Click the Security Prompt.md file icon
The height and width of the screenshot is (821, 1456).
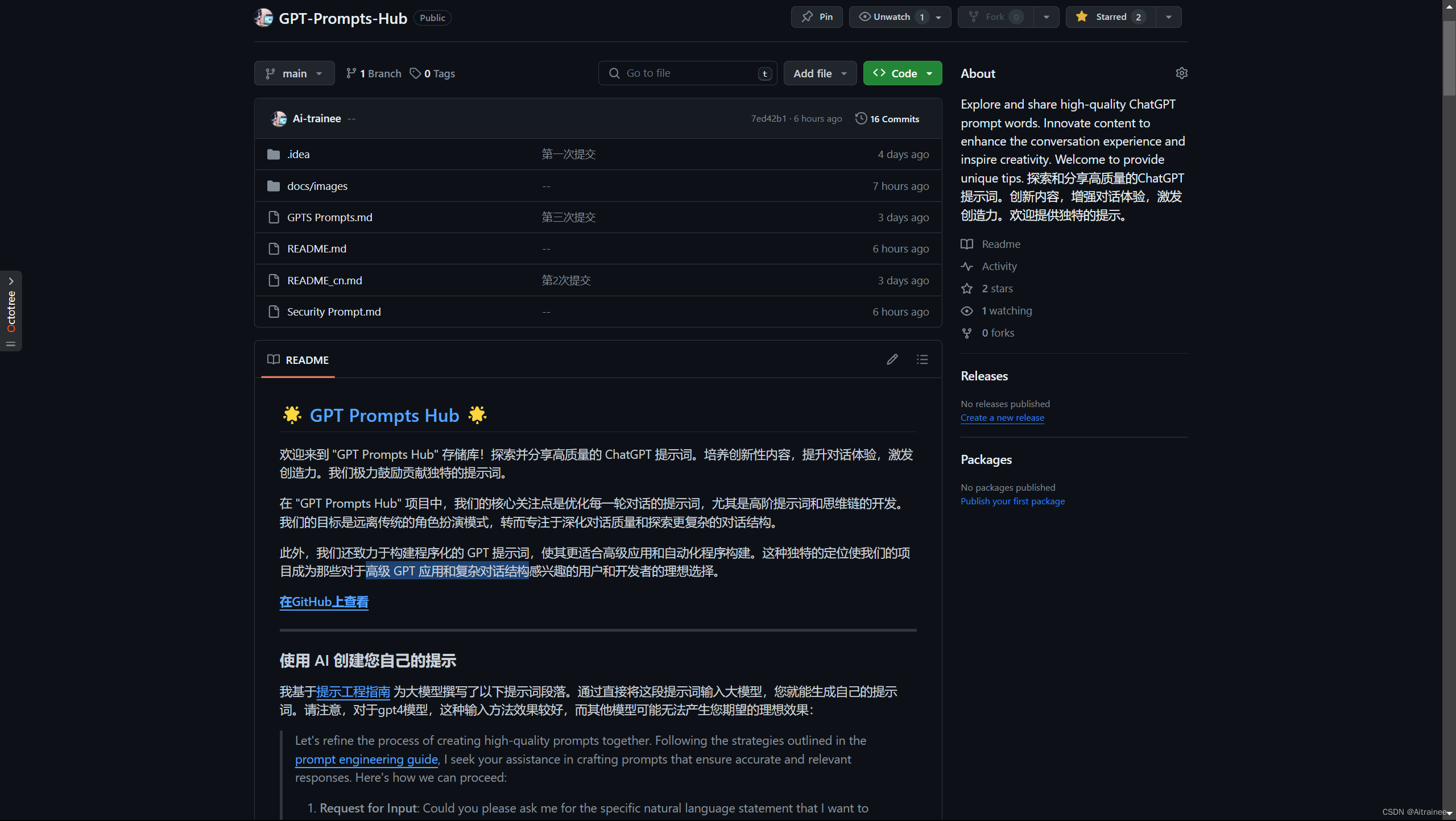[274, 312]
